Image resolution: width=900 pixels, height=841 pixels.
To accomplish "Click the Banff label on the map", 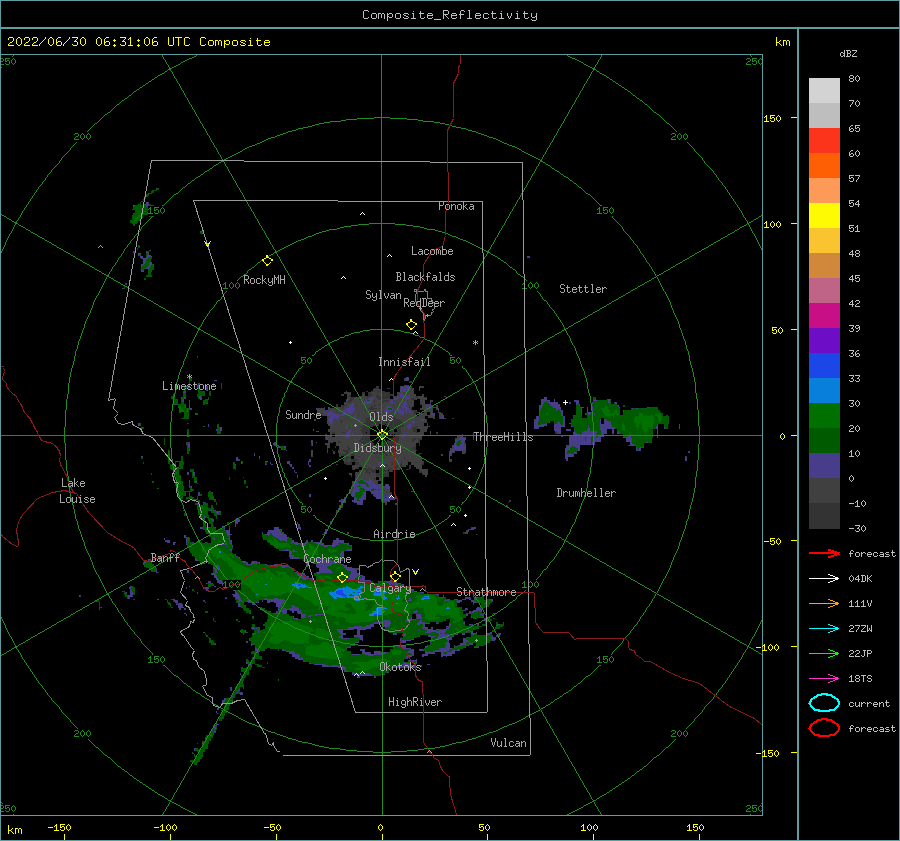I will [x=165, y=557].
